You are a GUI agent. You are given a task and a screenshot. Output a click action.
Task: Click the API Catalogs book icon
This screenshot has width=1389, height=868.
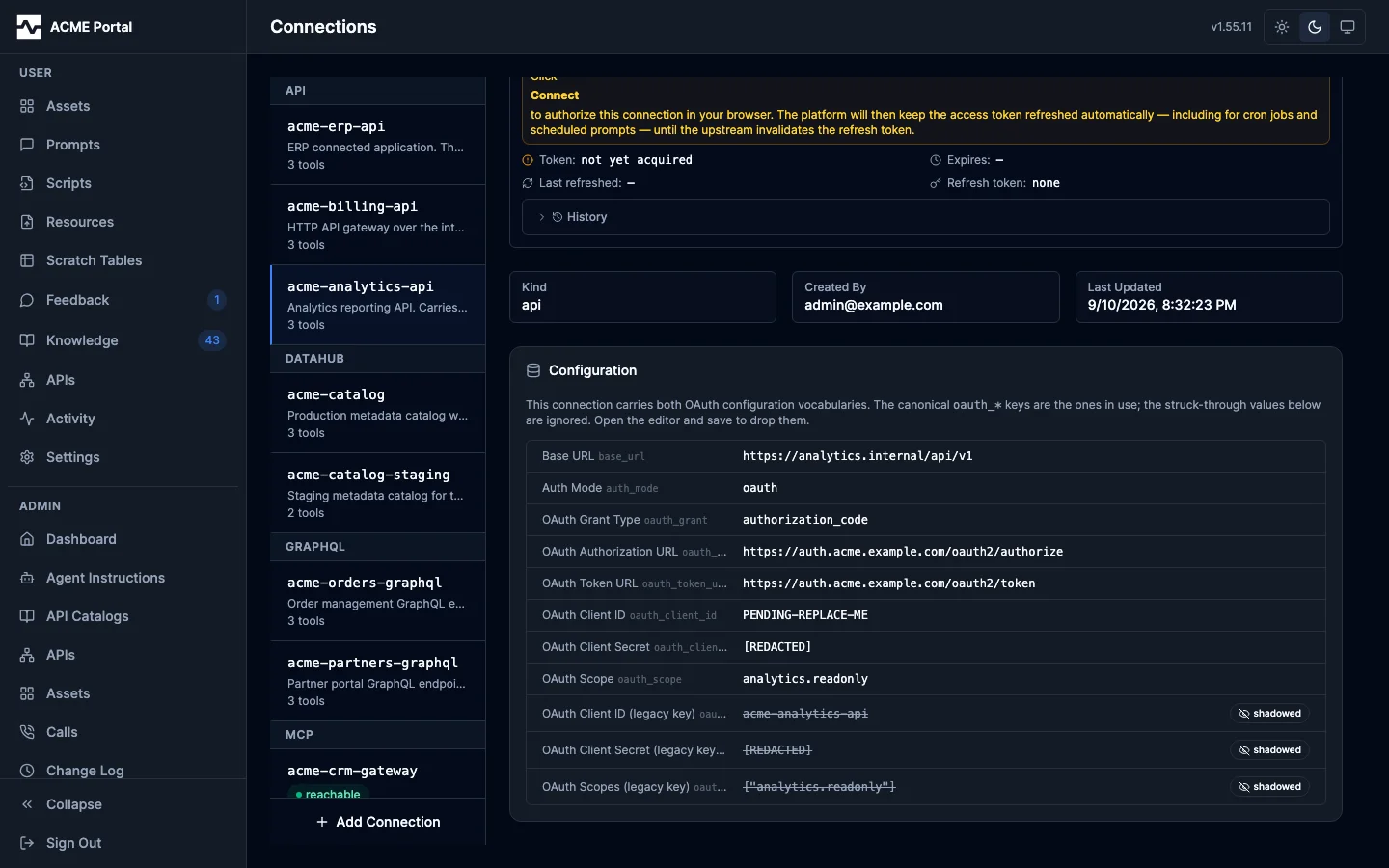click(27, 616)
